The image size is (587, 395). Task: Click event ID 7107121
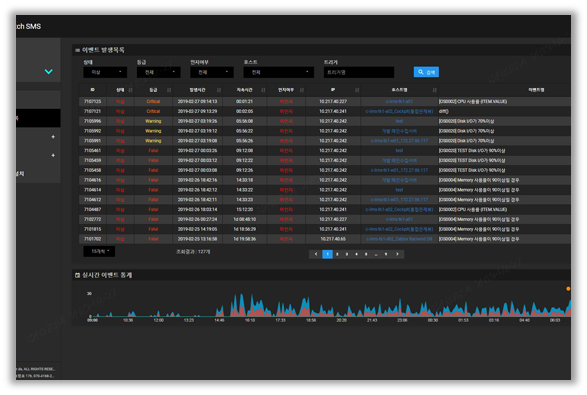click(x=92, y=111)
